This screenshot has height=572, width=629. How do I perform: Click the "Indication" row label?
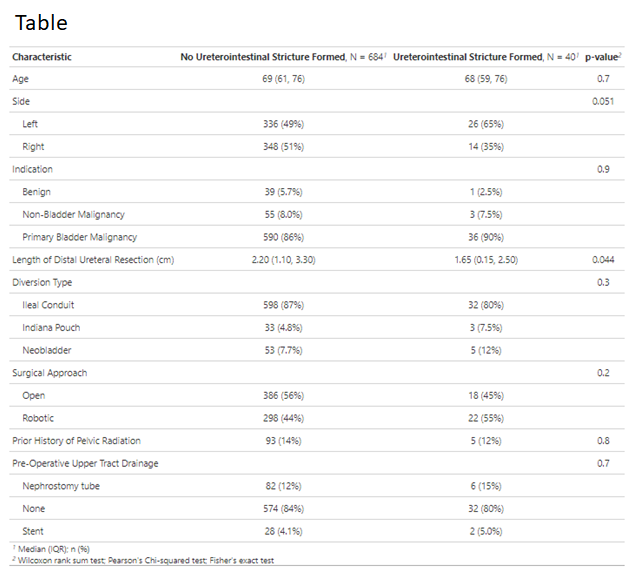click(32, 169)
